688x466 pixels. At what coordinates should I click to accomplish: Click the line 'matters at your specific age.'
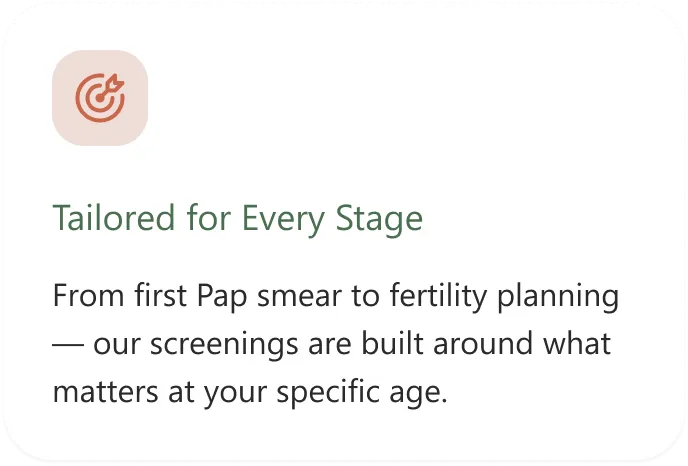click(x=250, y=392)
